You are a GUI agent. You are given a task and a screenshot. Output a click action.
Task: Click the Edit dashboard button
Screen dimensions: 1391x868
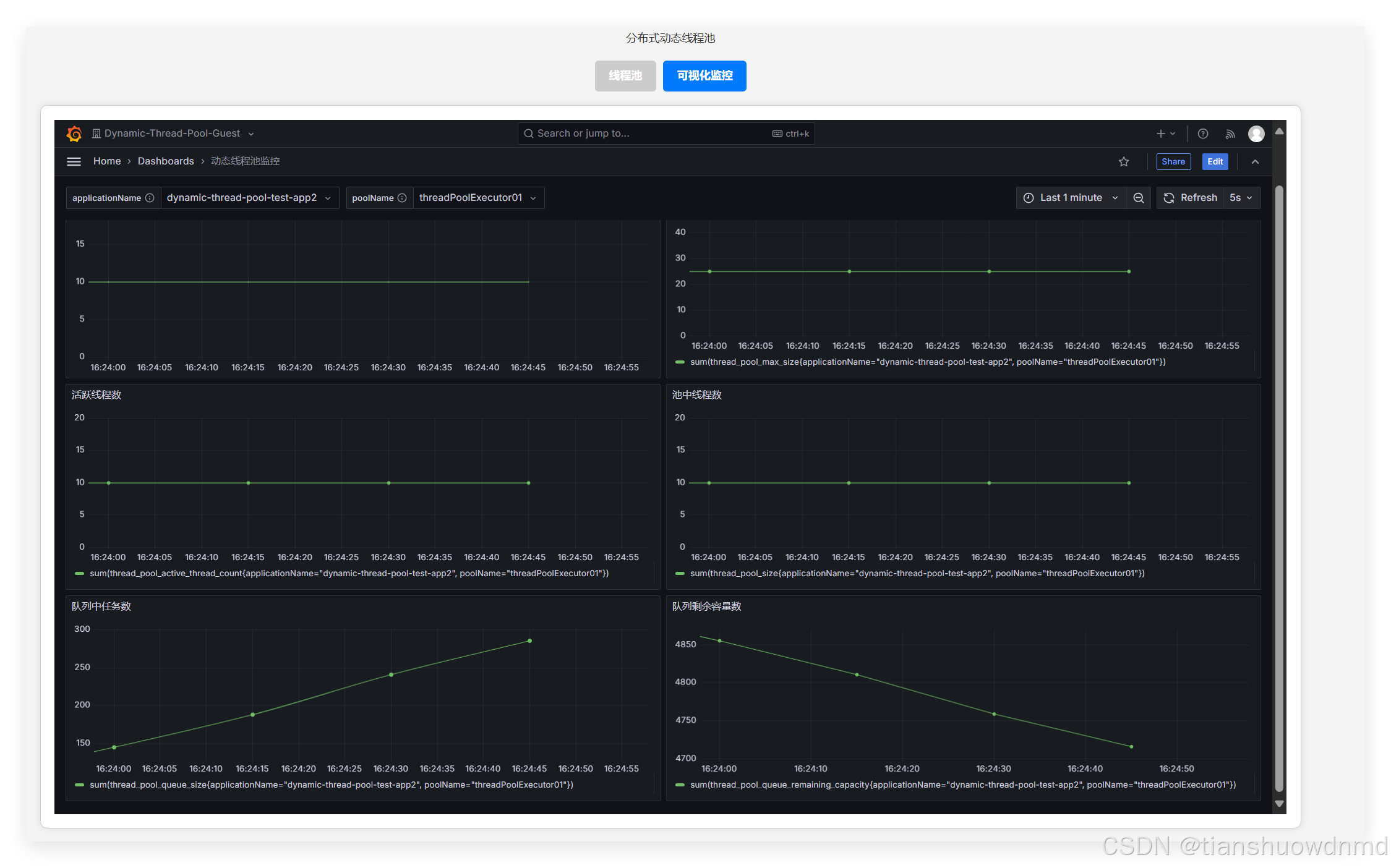point(1215,161)
